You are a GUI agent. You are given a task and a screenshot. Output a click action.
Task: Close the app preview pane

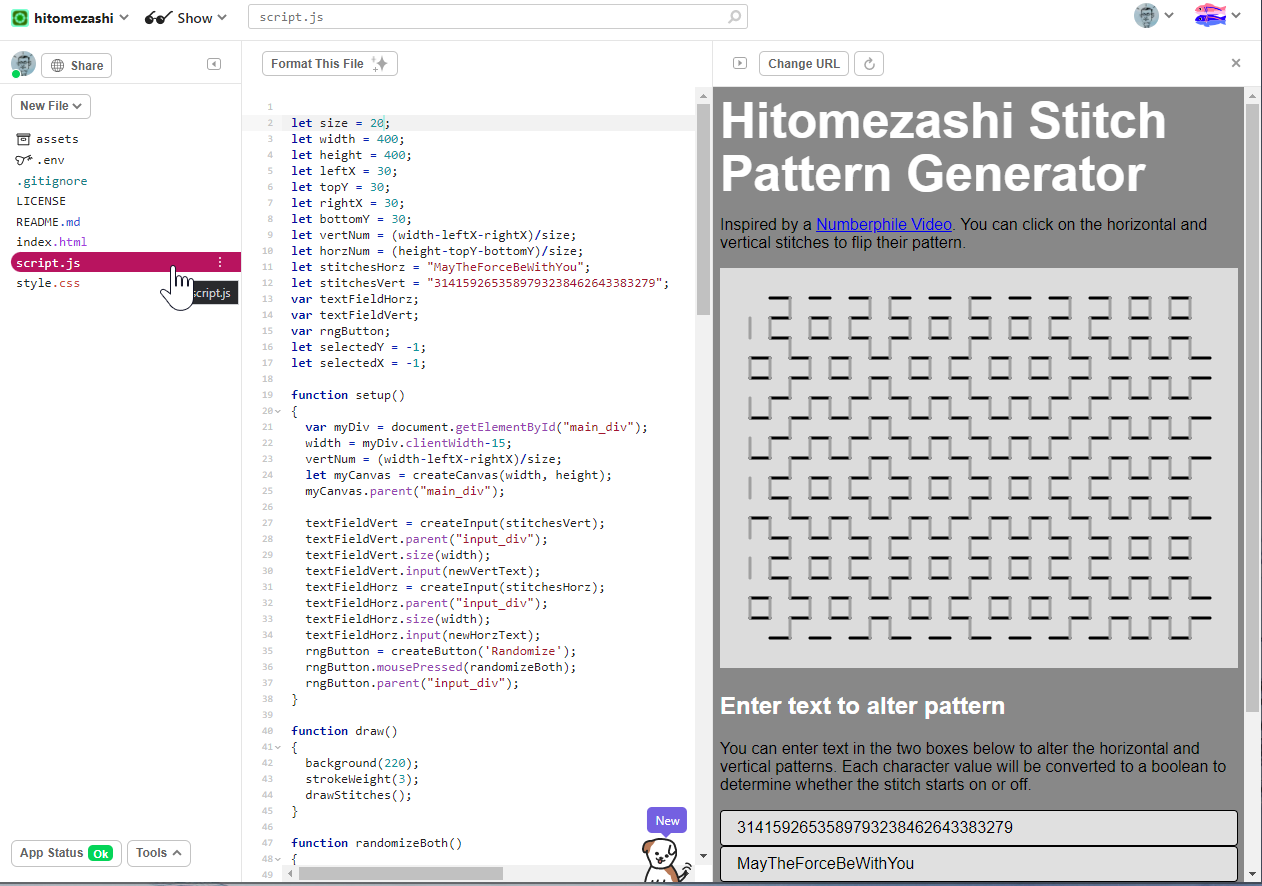click(x=1236, y=63)
